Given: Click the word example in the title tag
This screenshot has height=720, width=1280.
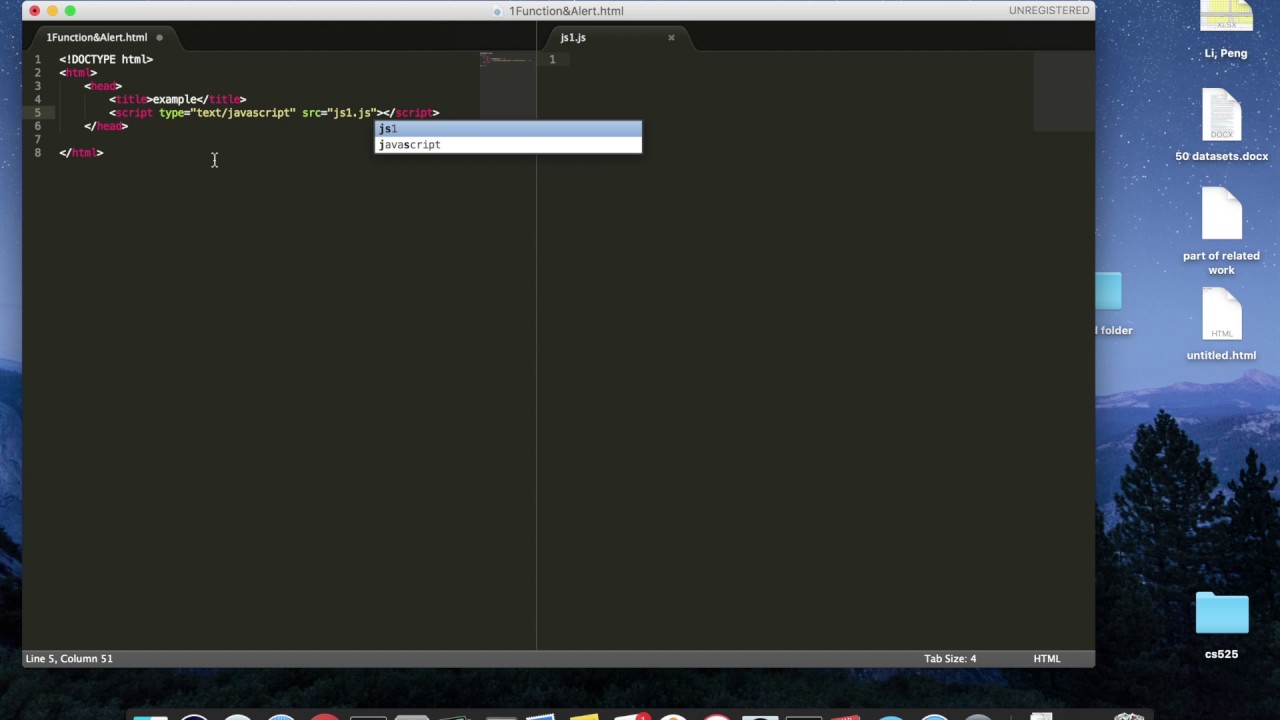Looking at the screenshot, I should pyautogui.click(x=174, y=99).
